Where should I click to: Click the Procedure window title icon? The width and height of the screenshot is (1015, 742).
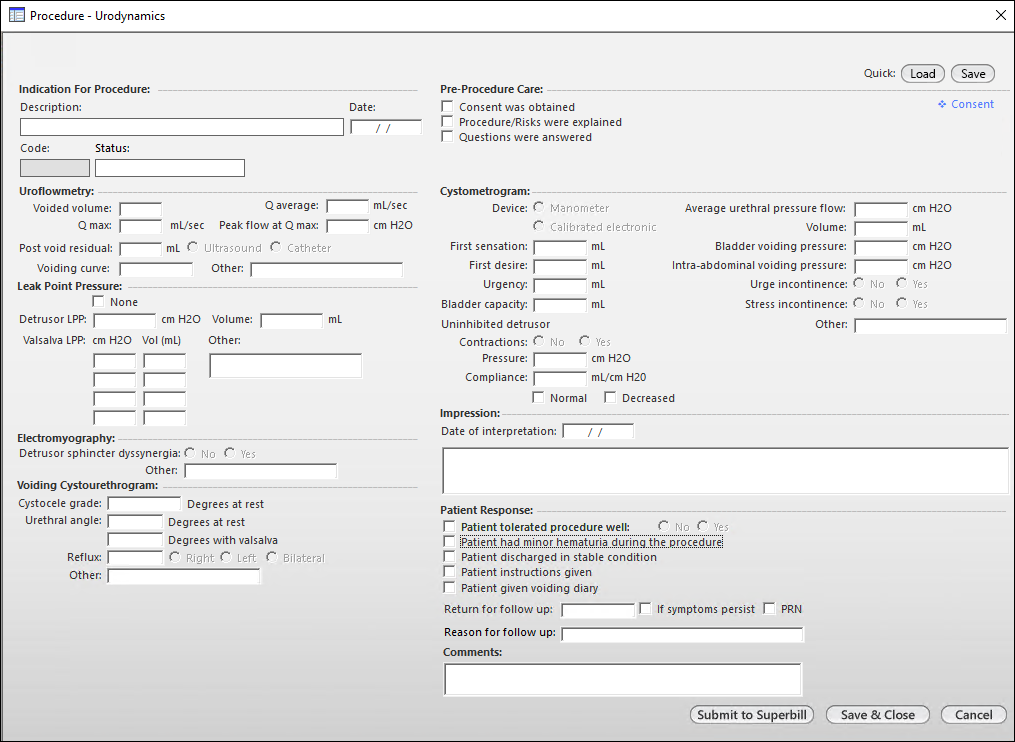[x=17, y=16]
